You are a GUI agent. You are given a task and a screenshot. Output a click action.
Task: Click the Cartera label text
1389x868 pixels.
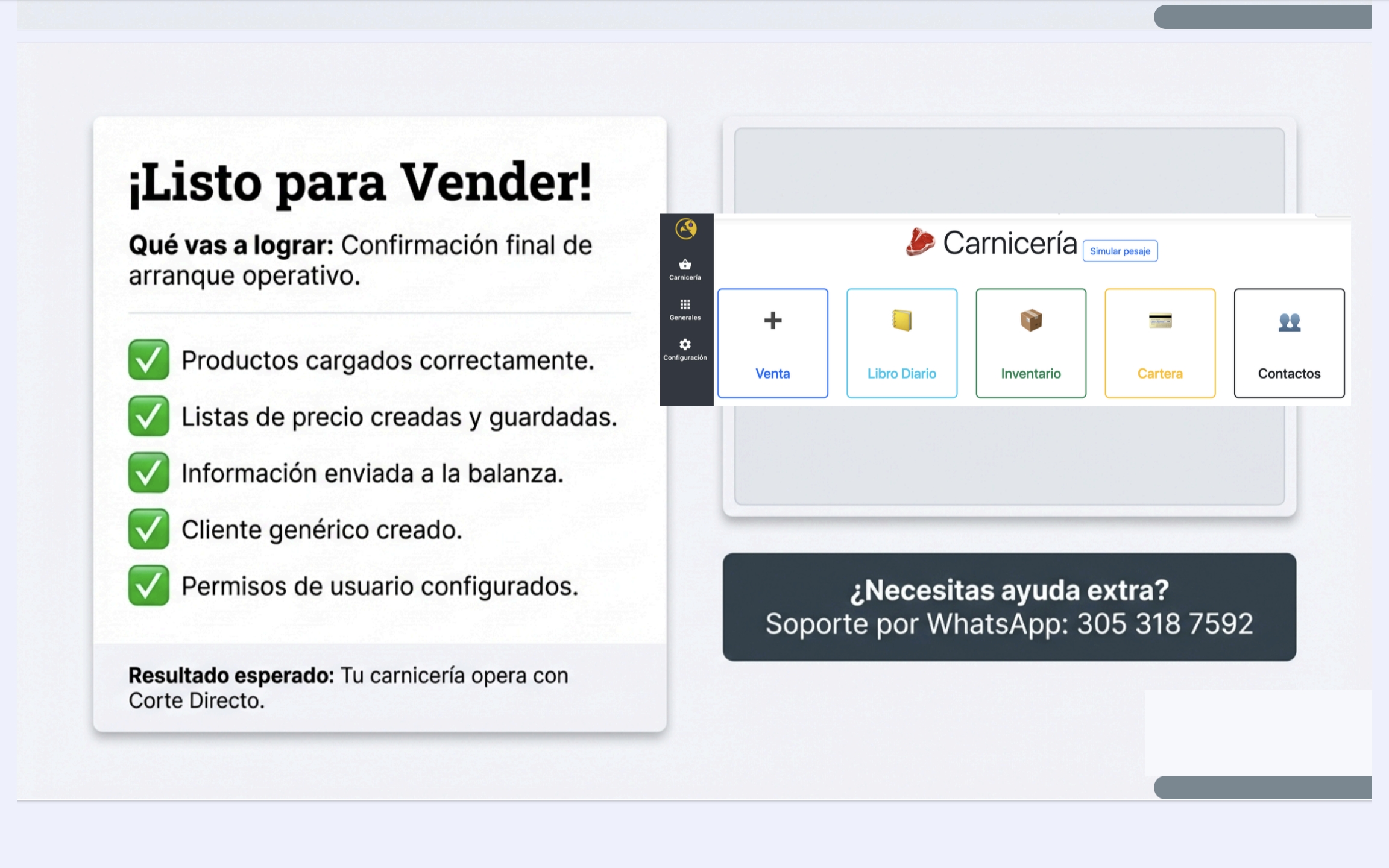click(1160, 374)
